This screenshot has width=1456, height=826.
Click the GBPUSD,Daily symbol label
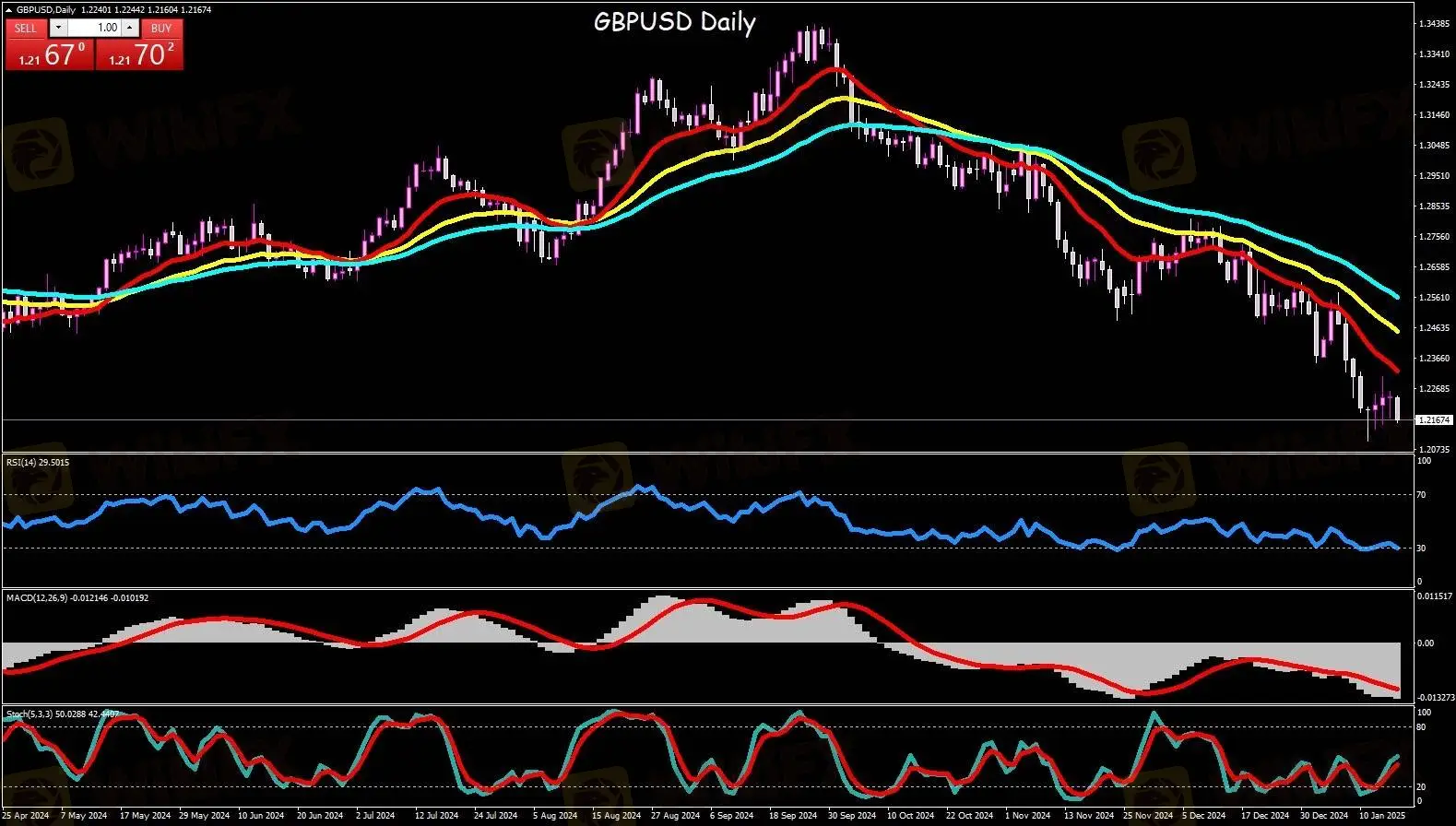click(x=47, y=10)
